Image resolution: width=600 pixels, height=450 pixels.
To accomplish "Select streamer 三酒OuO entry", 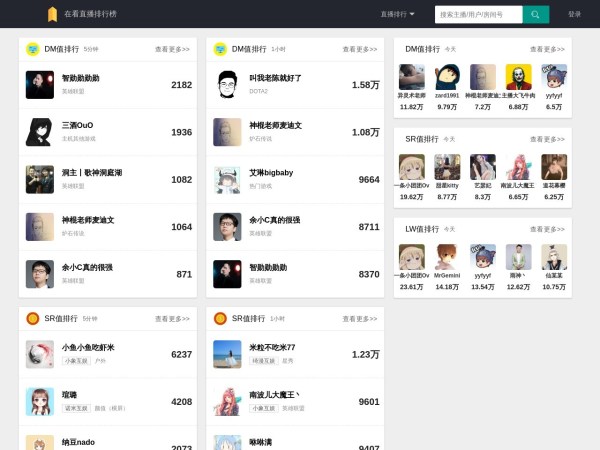I will (76, 126).
